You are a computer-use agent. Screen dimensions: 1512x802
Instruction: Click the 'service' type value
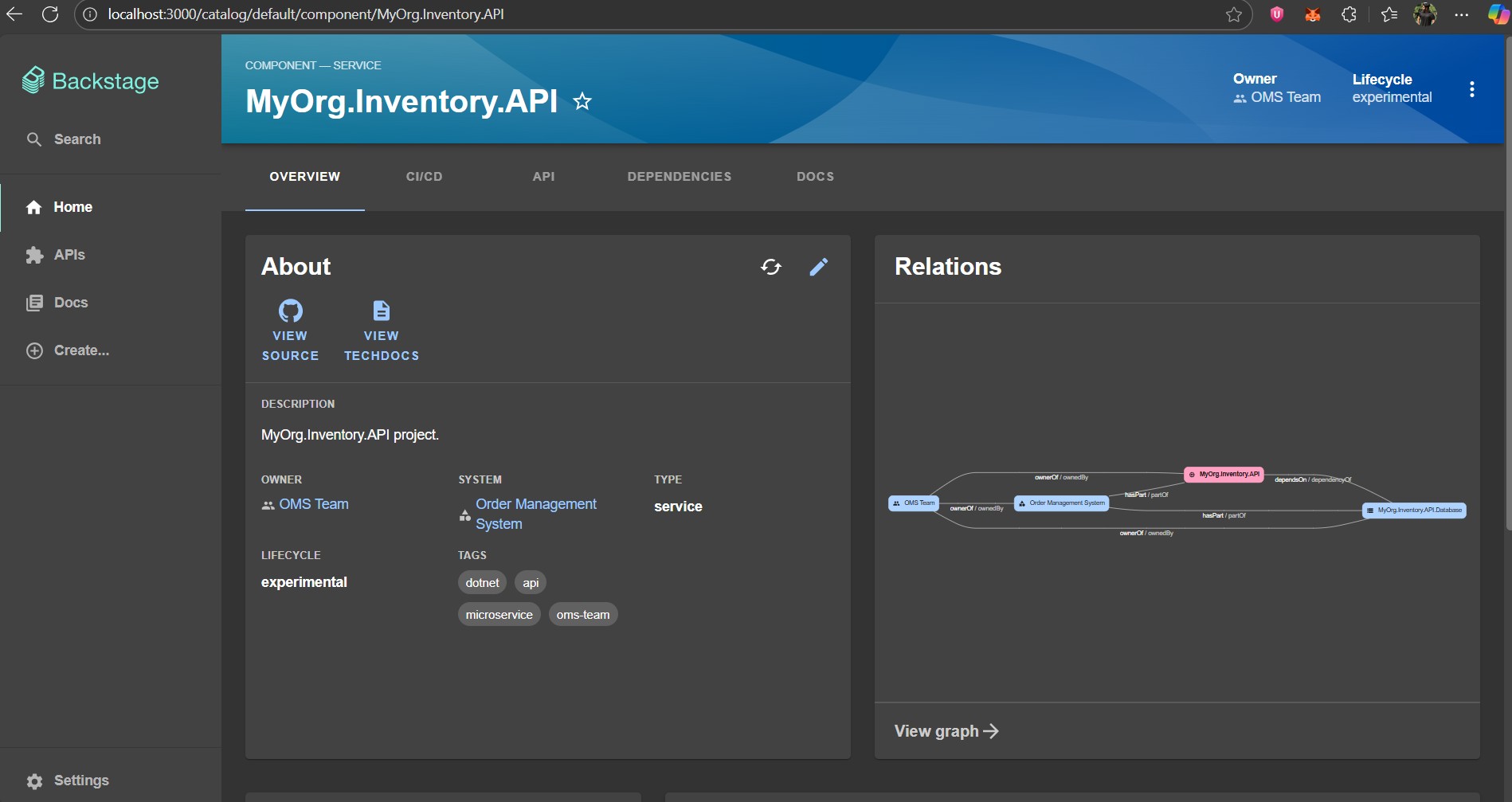(x=678, y=507)
